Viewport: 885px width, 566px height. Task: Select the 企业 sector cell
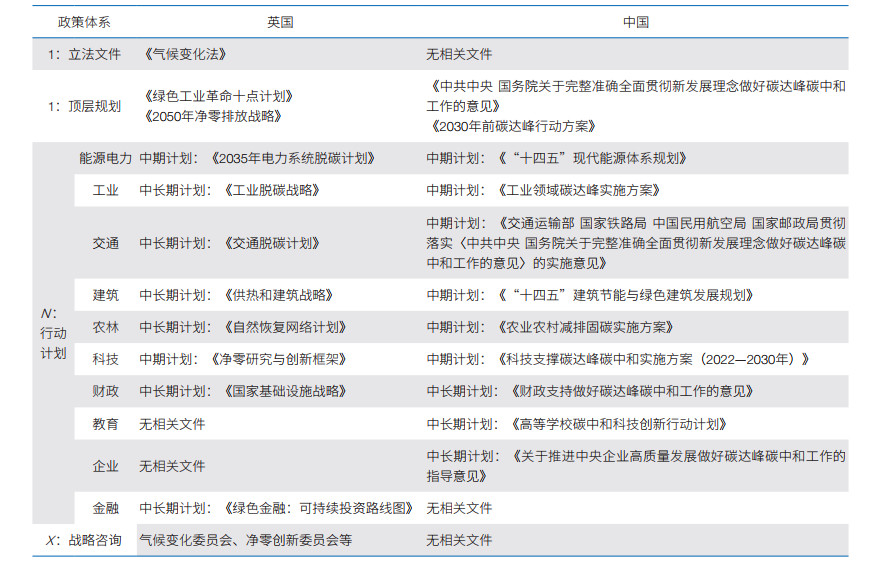click(105, 466)
